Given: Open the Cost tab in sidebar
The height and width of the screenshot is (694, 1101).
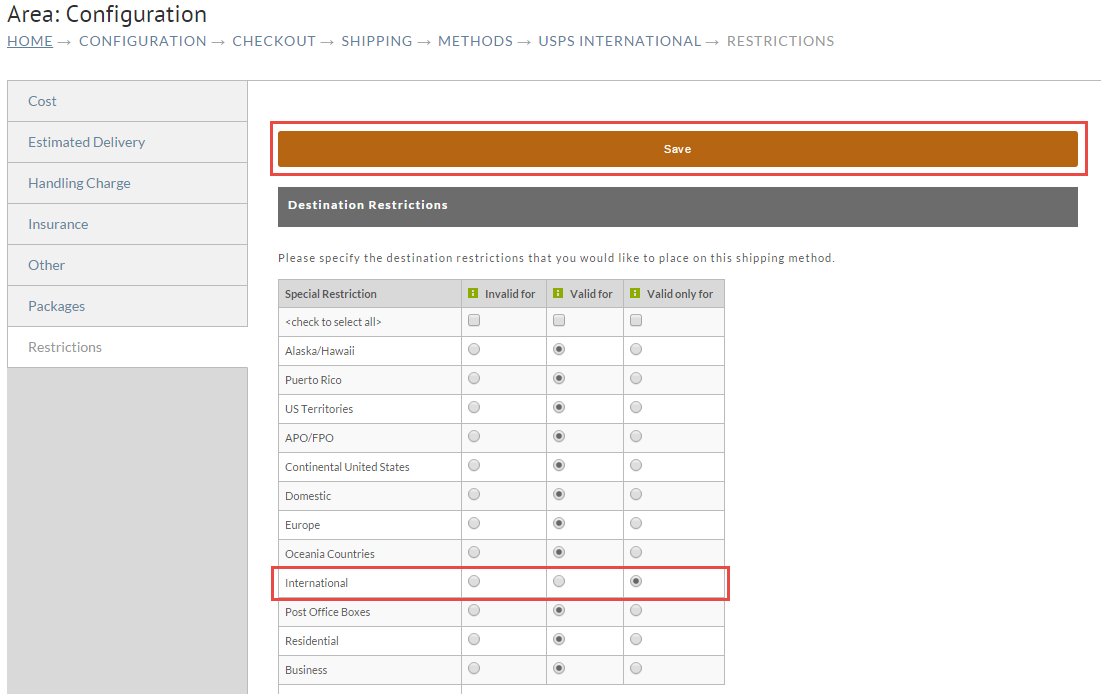Looking at the screenshot, I should (x=128, y=101).
